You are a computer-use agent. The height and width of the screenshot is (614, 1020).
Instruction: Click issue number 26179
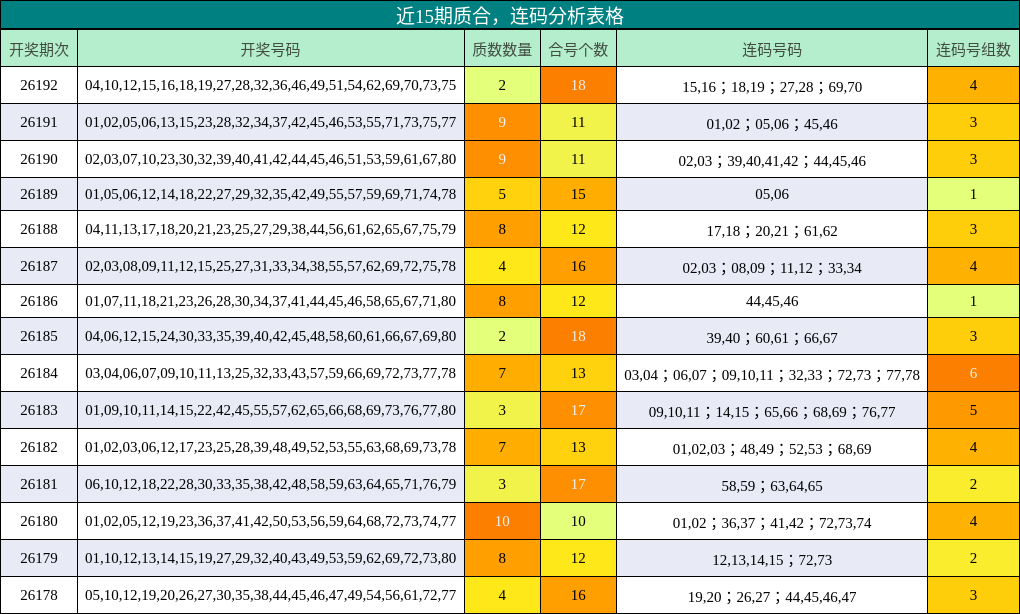pyautogui.click(x=39, y=559)
